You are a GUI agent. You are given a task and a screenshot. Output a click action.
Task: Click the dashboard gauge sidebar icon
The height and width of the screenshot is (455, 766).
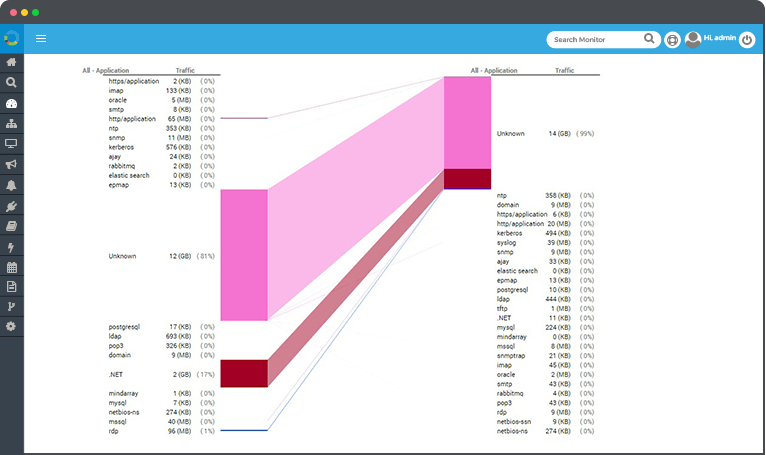point(11,103)
